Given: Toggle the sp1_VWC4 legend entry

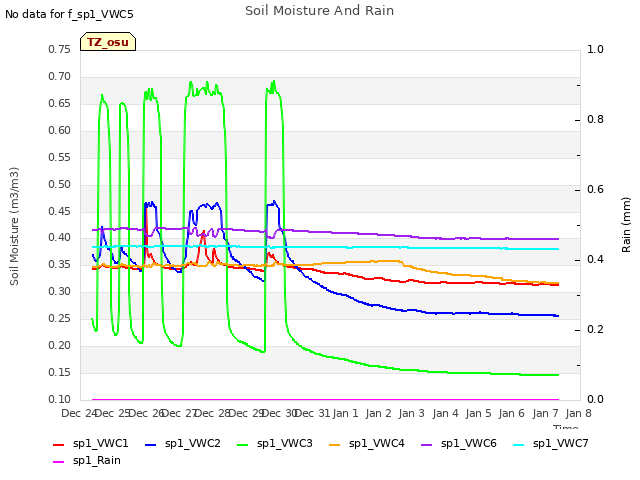Looking at the screenshot, I should click(x=367, y=444).
